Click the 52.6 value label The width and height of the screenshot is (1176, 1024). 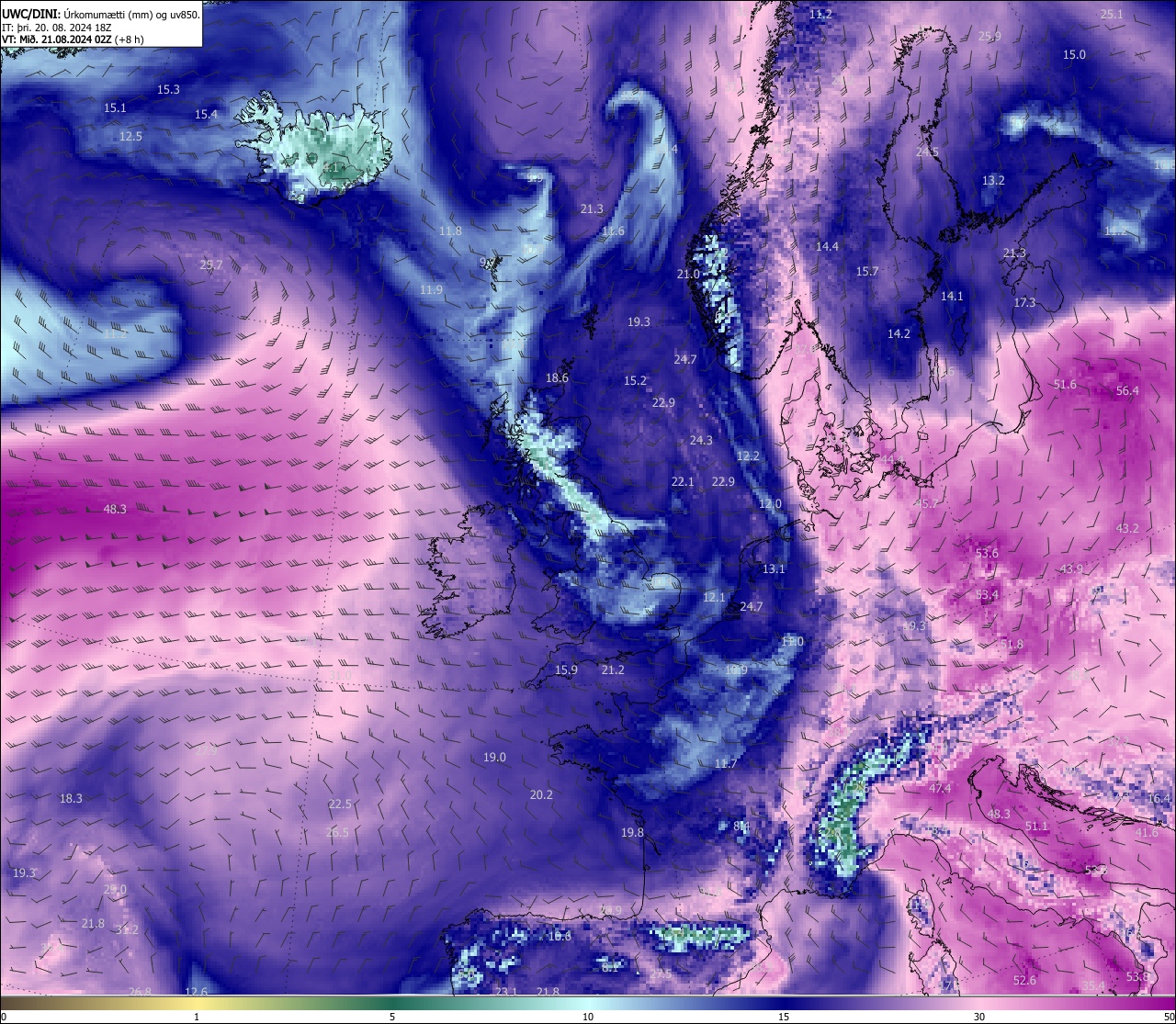pyautogui.click(x=1024, y=981)
